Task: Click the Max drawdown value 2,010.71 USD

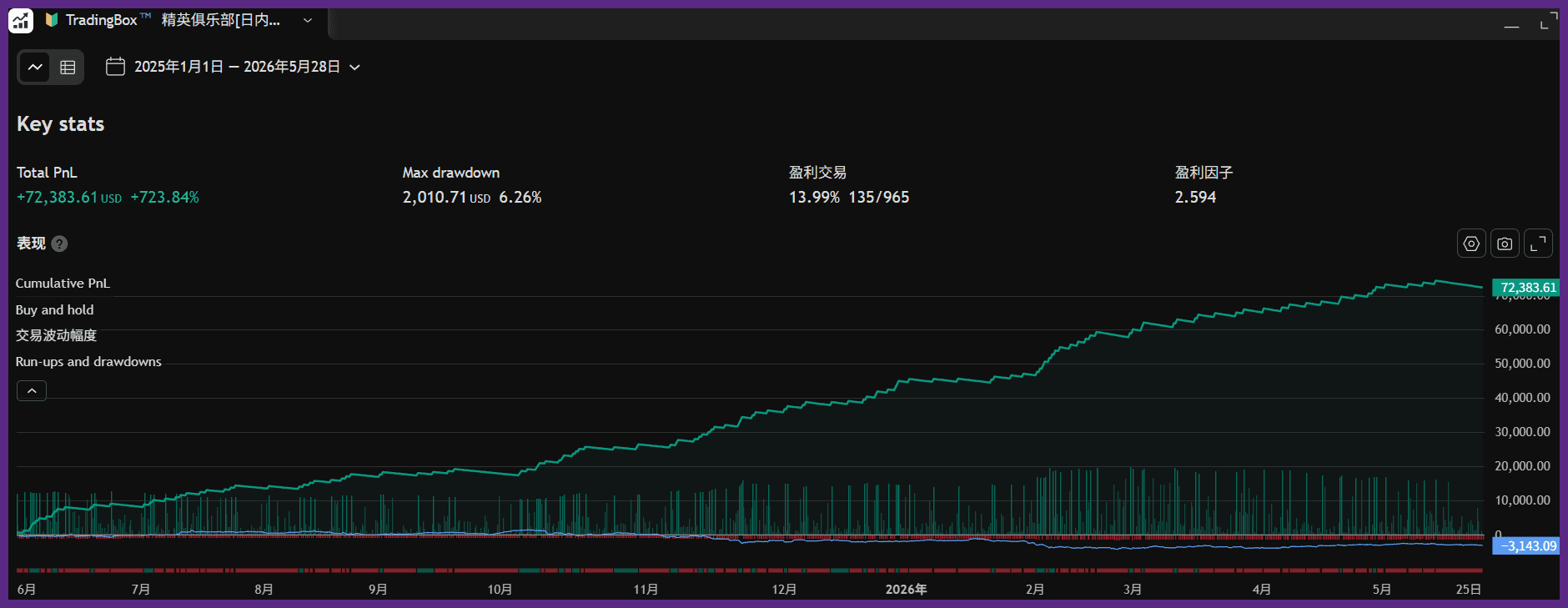Action: pos(446,198)
